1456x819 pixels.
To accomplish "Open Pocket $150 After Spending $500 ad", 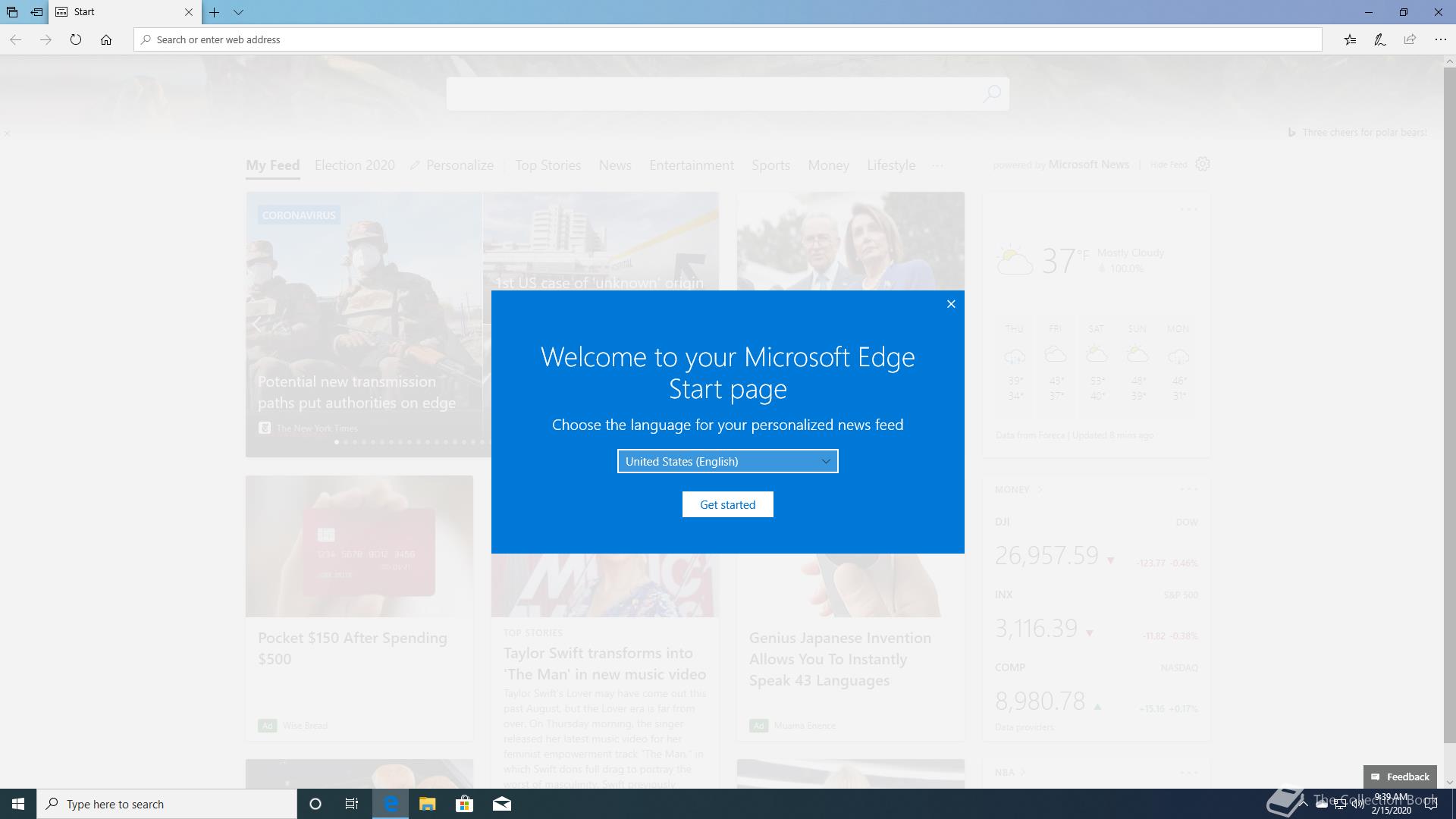I will [353, 648].
